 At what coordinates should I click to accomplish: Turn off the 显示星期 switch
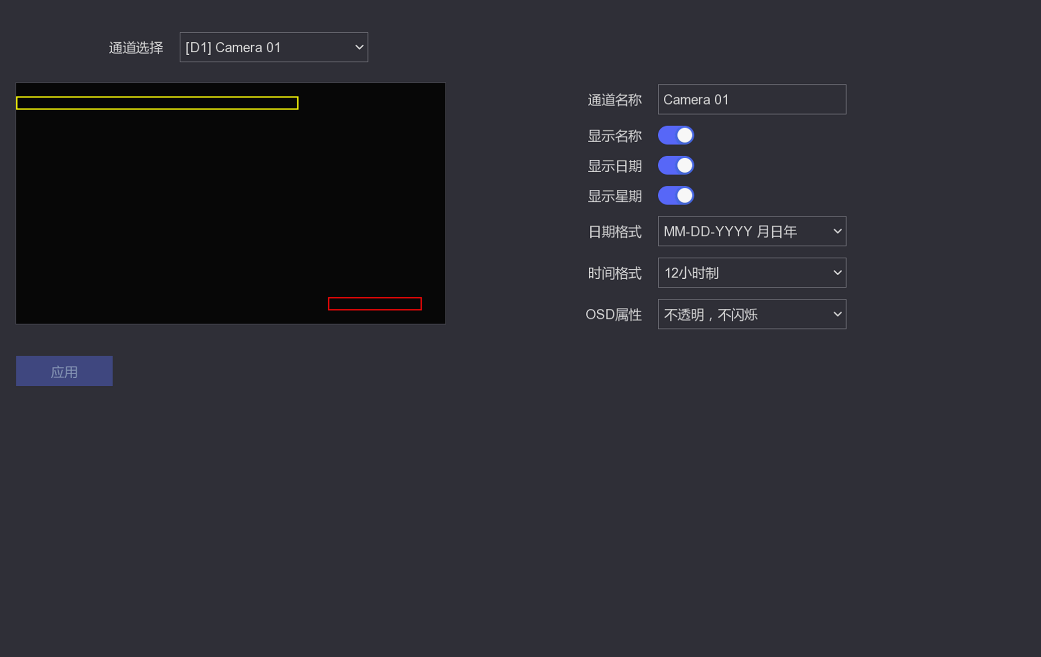pos(676,195)
